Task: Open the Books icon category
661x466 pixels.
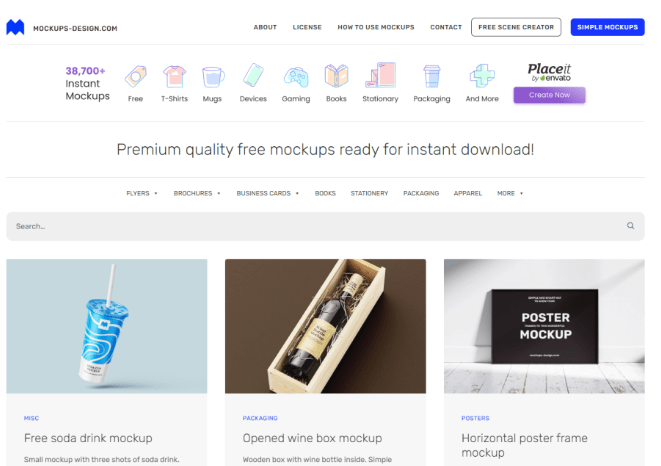Action: click(x=336, y=75)
